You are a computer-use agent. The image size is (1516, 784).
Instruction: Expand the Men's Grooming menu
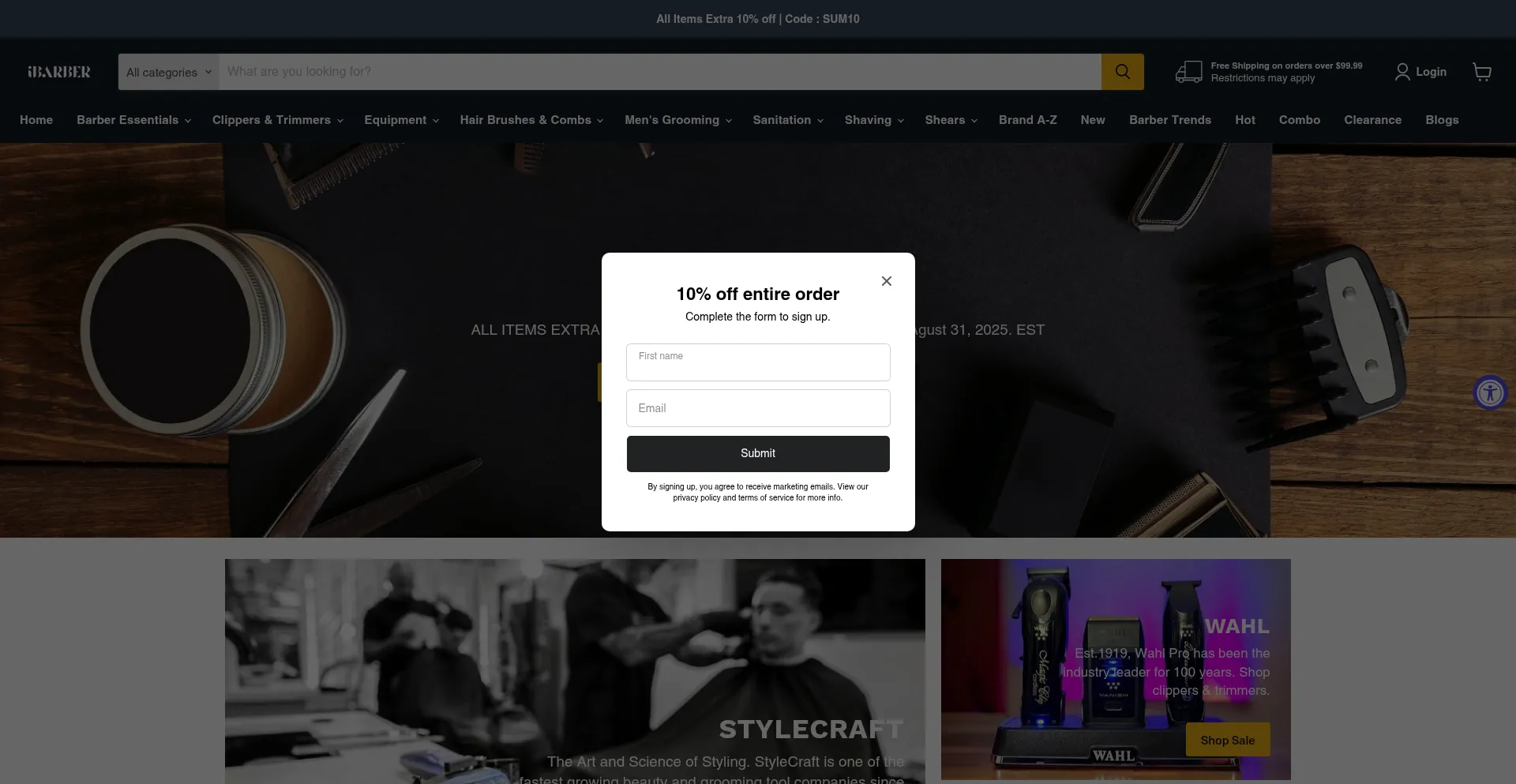click(678, 120)
